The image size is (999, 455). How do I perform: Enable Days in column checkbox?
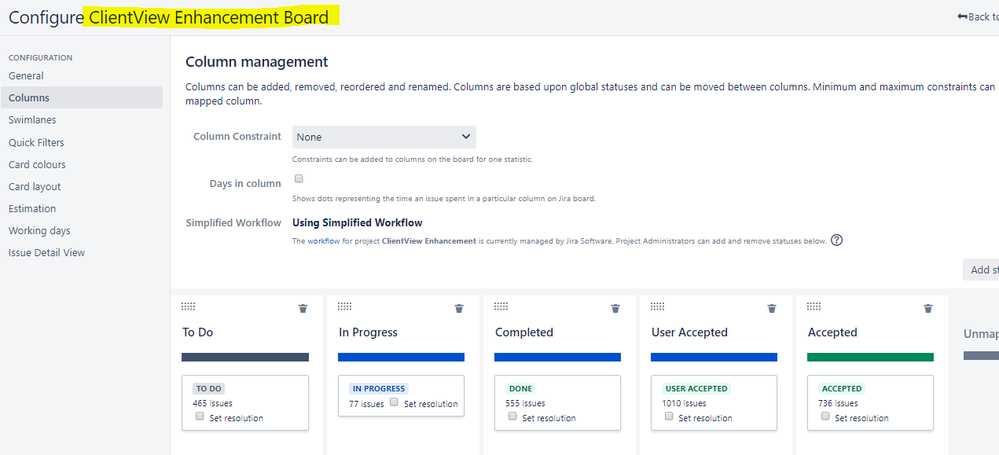[x=299, y=179]
